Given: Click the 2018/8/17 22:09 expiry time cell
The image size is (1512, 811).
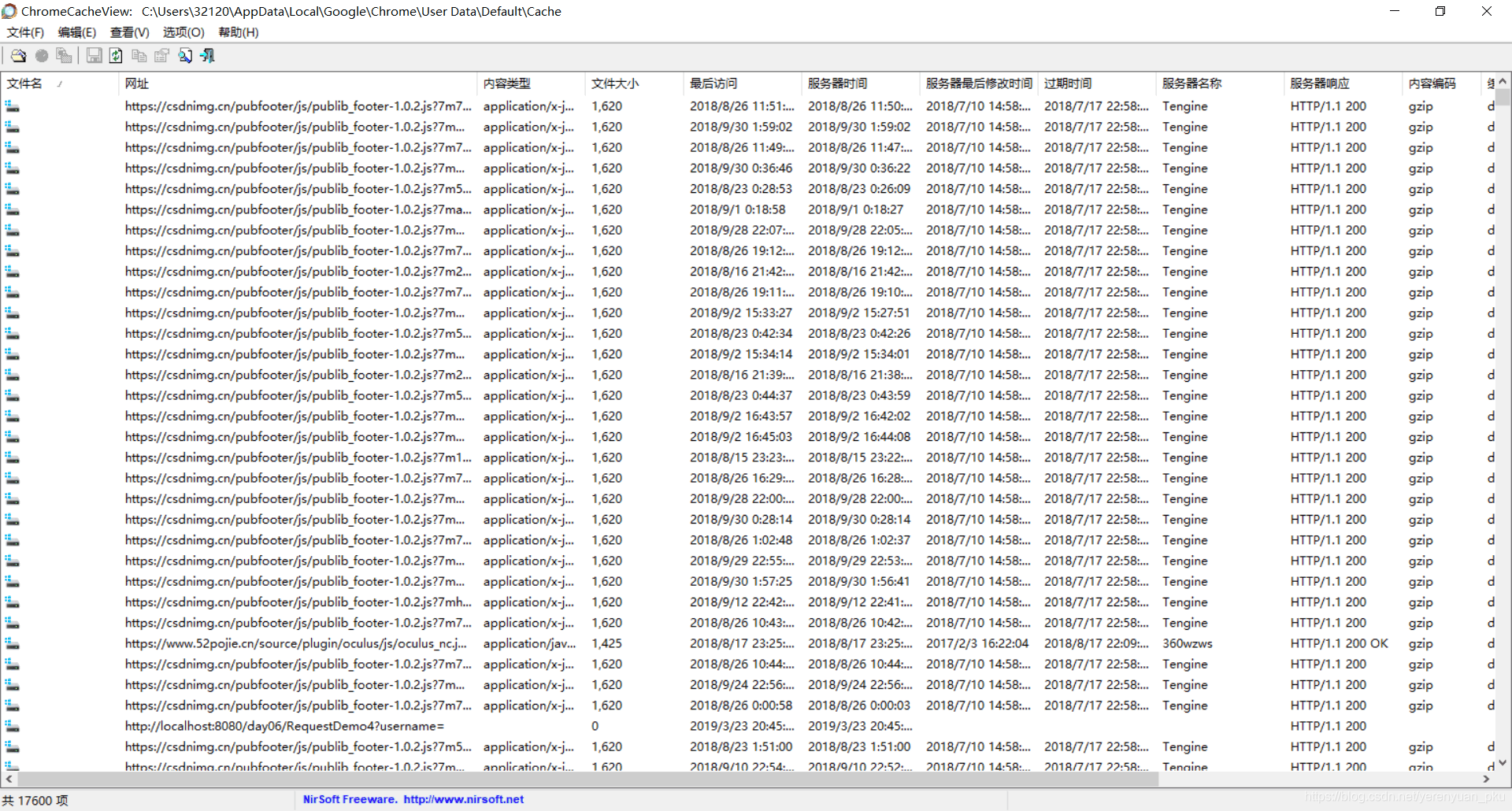Looking at the screenshot, I should (1096, 643).
